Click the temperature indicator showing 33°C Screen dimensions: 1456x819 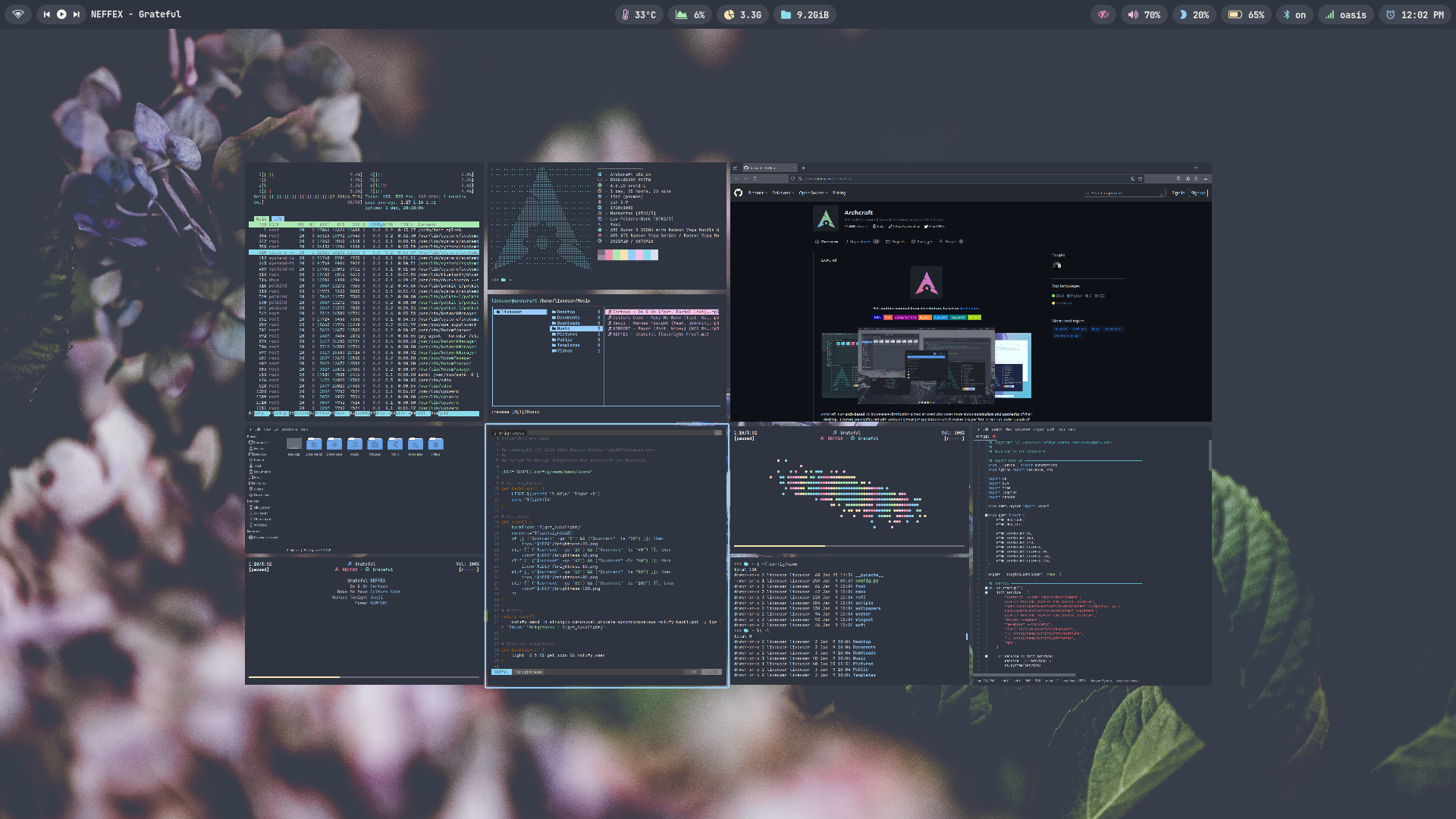click(x=638, y=14)
